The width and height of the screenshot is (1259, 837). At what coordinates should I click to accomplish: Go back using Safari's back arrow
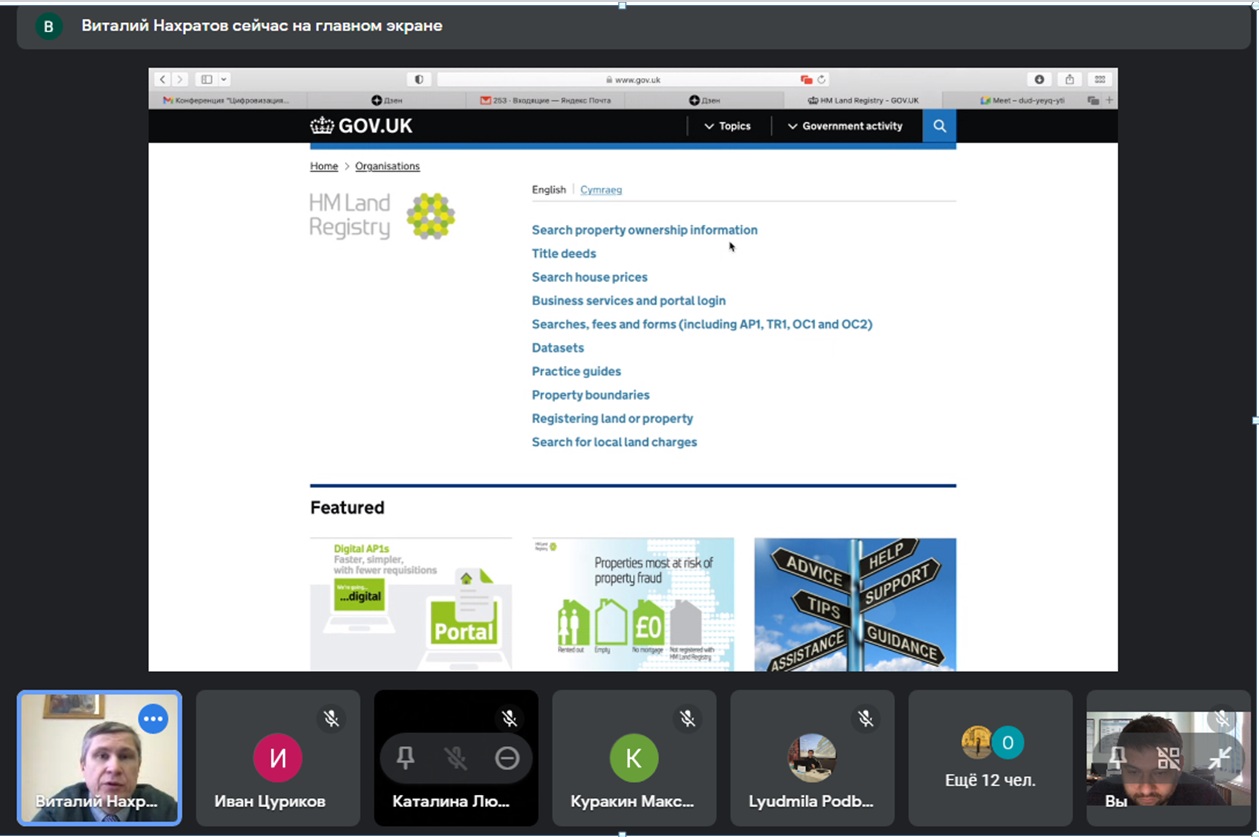coord(163,79)
